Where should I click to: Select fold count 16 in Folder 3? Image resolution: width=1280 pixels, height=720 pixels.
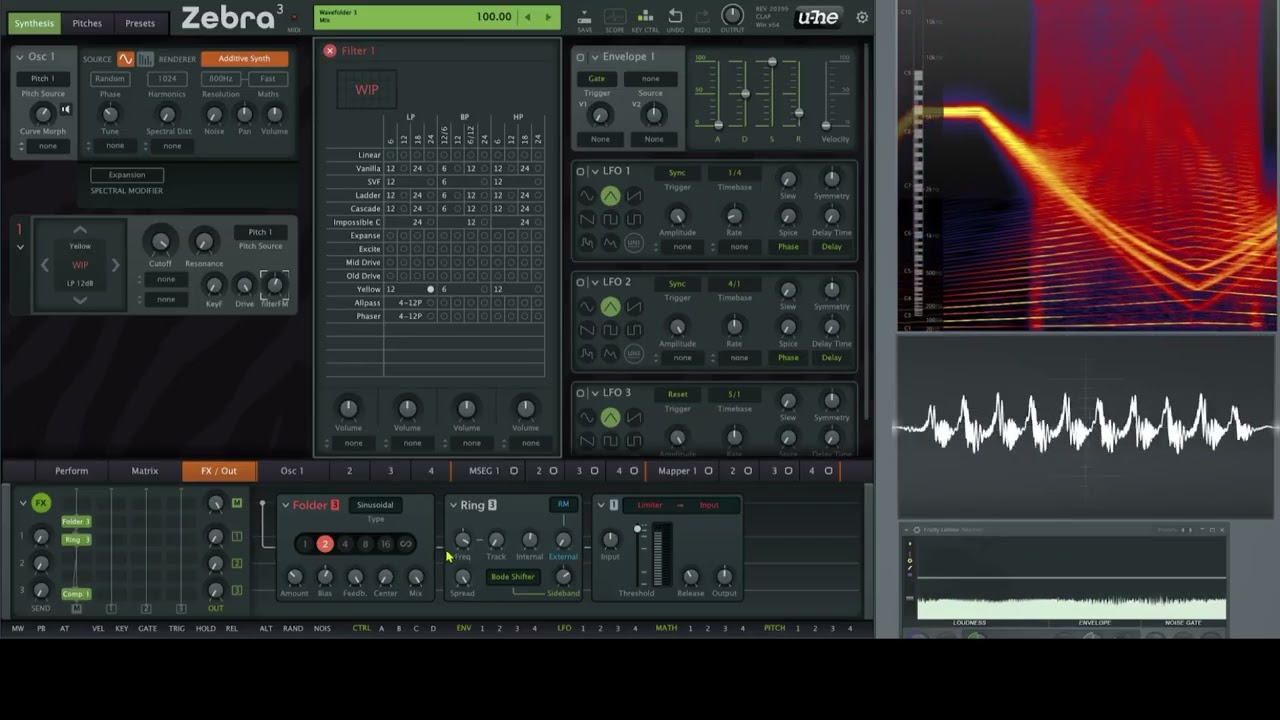385,544
